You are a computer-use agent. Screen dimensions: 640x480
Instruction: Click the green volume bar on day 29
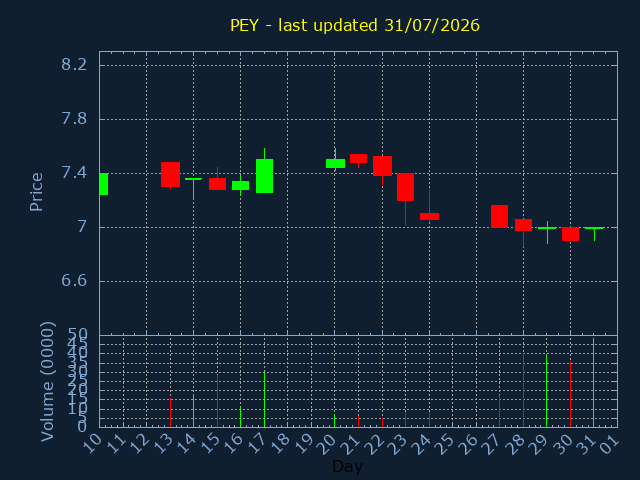coord(547,391)
